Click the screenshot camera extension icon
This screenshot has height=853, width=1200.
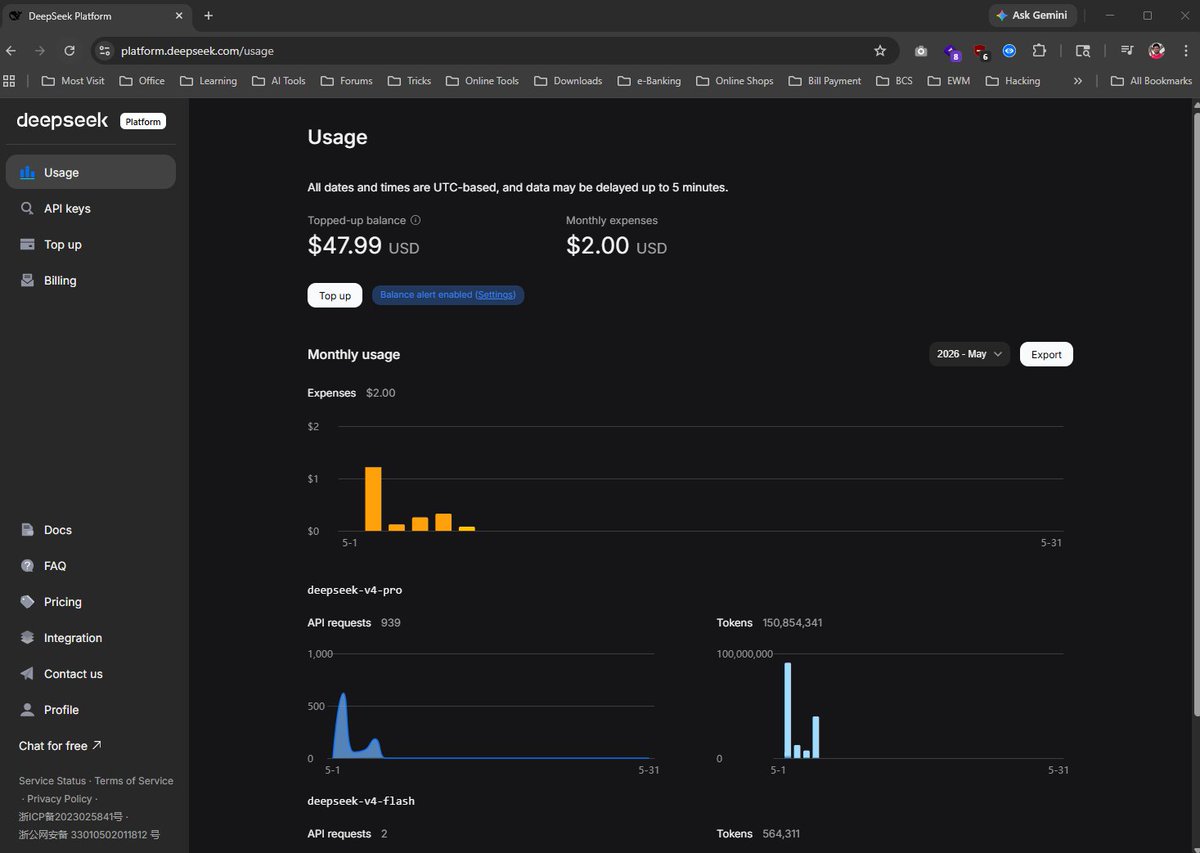click(x=921, y=51)
